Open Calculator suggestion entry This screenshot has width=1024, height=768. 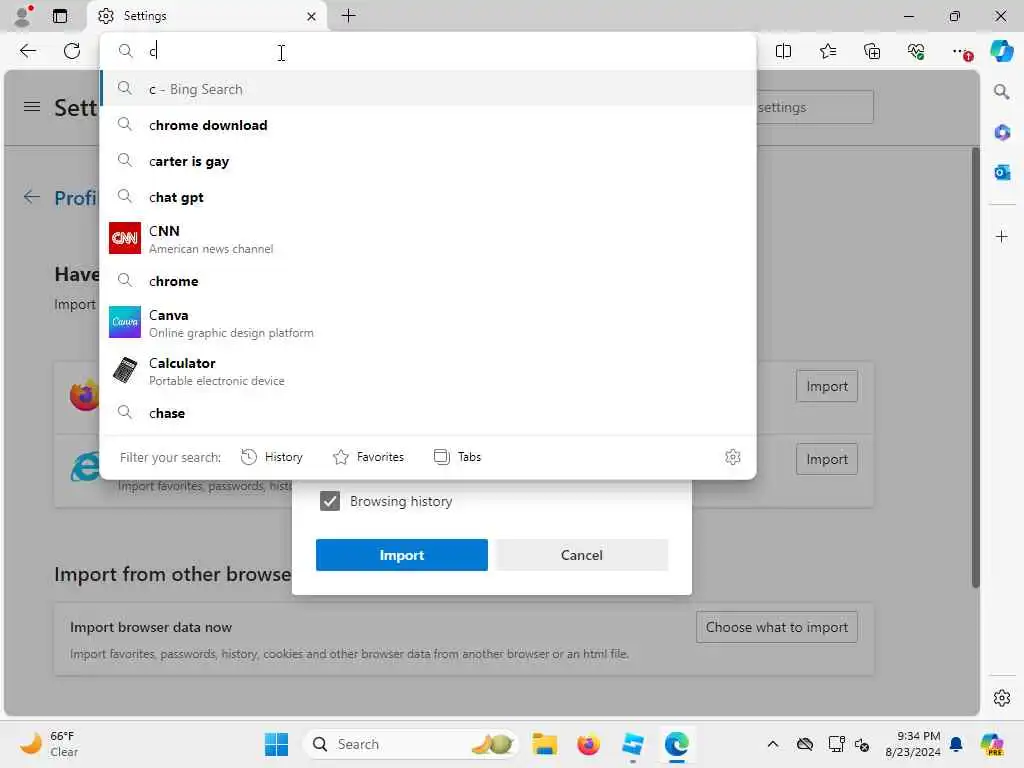pyautogui.click(x=428, y=371)
